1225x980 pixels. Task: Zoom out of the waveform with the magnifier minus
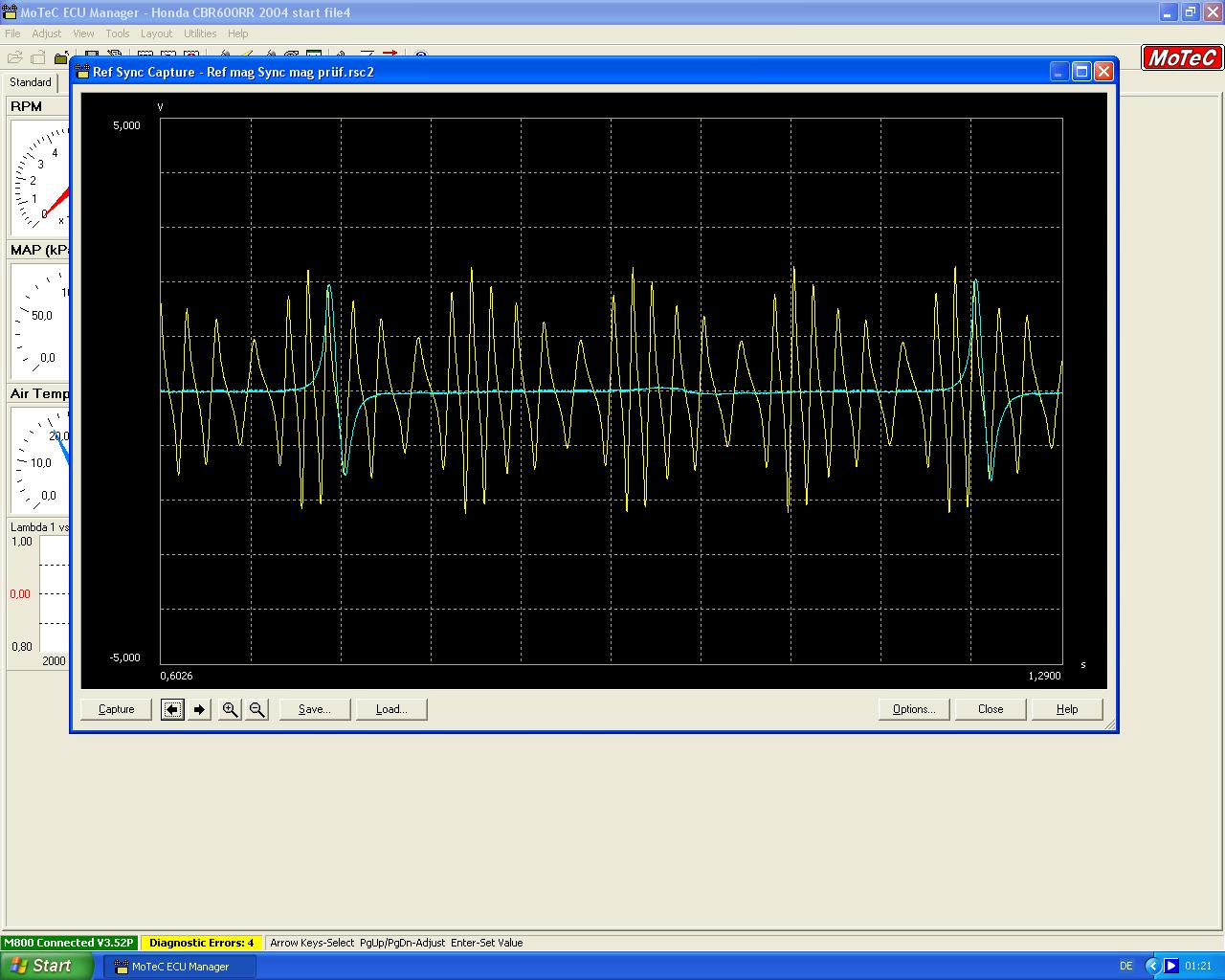tap(256, 709)
